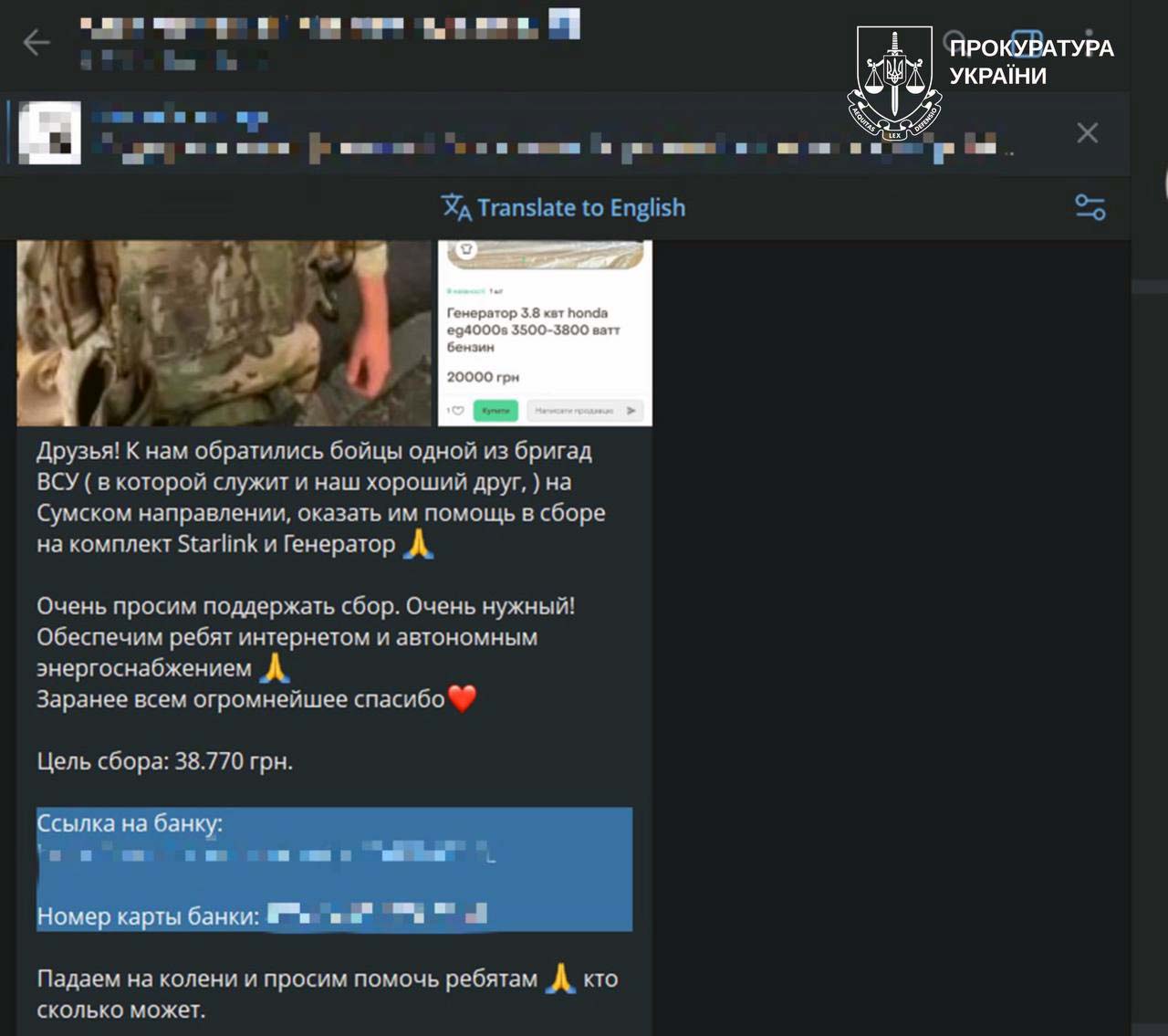Click text 'Заранее всем огромнейшее спасибо'
Screen dimensions: 1168x1036
[x=241, y=699]
